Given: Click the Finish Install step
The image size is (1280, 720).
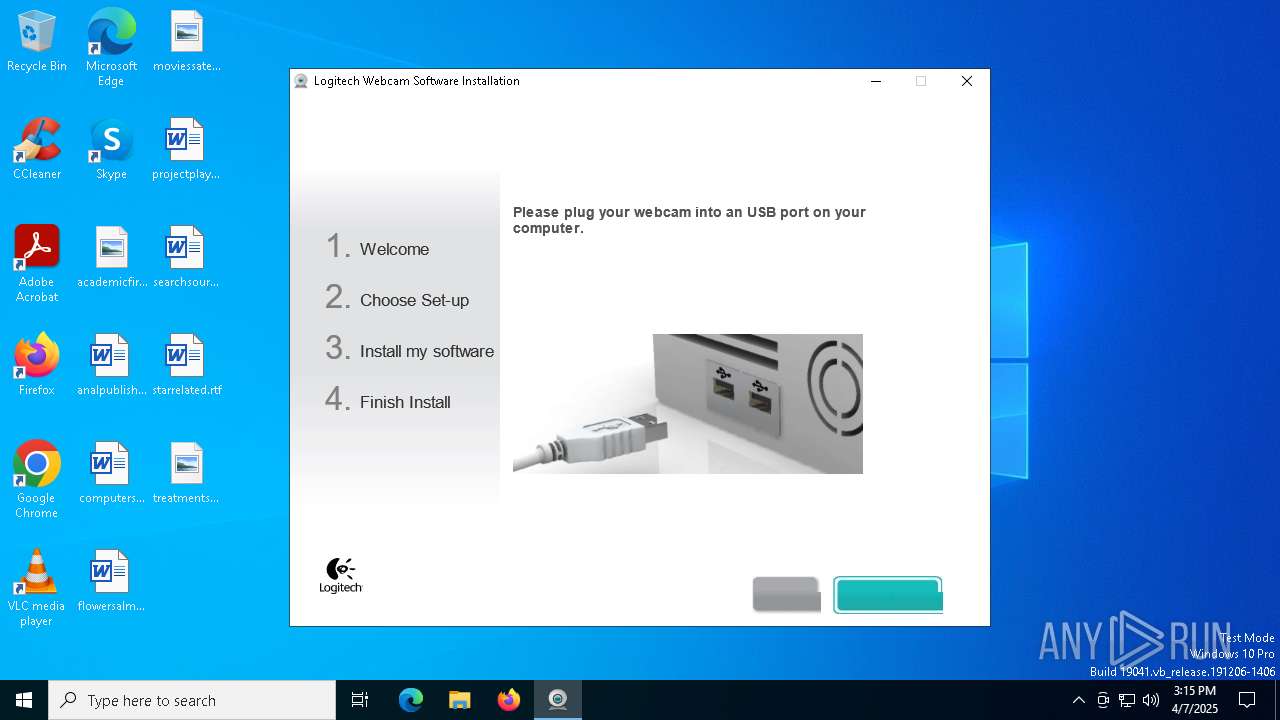Looking at the screenshot, I should 388,400.
